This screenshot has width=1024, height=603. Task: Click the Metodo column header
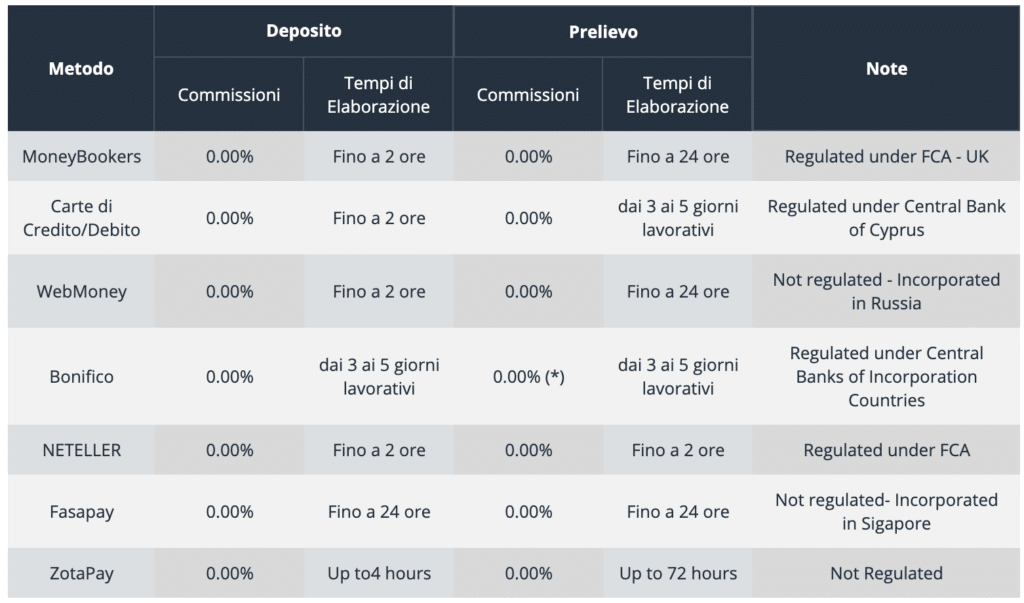tap(81, 69)
